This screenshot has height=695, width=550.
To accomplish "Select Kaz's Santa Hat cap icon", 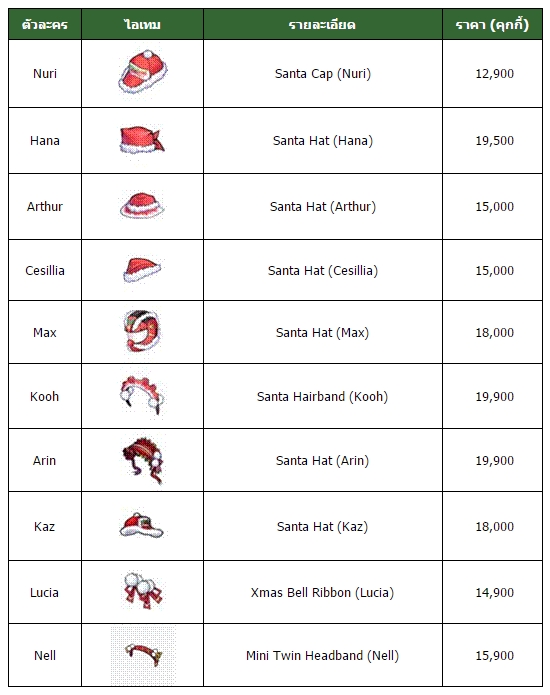I will tap(142, 525).
